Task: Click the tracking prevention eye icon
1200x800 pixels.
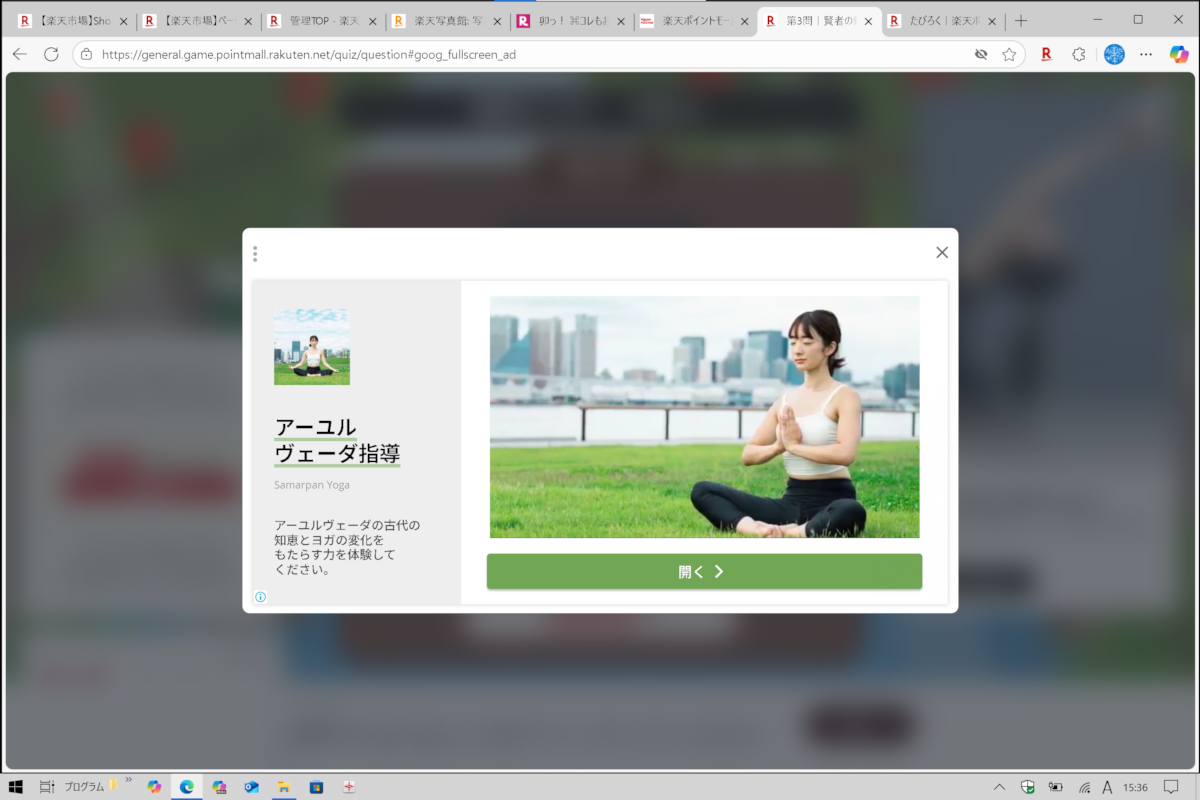Action: pyautogui.click(x=981, y=54)
